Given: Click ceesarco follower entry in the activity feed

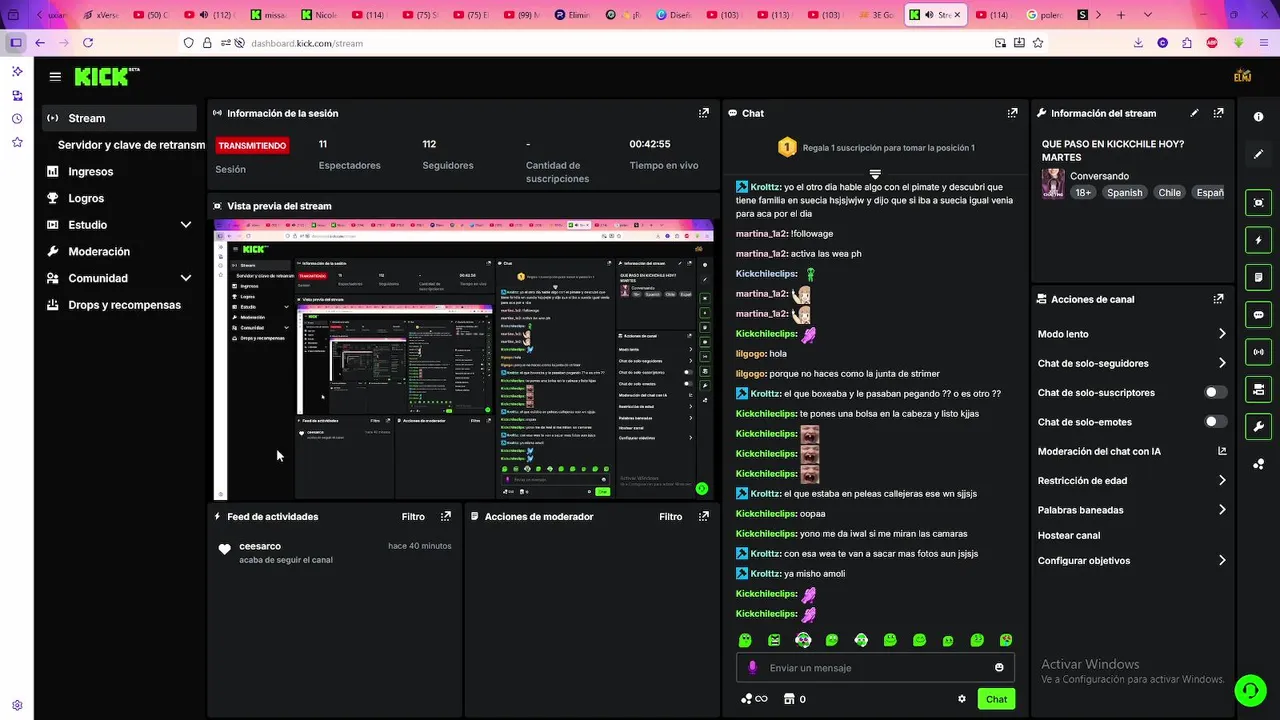Looking at the screenshot, I should coord(335,553).
